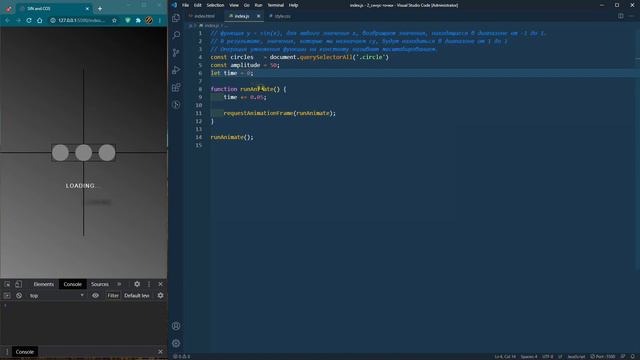Open the Source Control view
The image size is (640, 360).
click(176, 53)
